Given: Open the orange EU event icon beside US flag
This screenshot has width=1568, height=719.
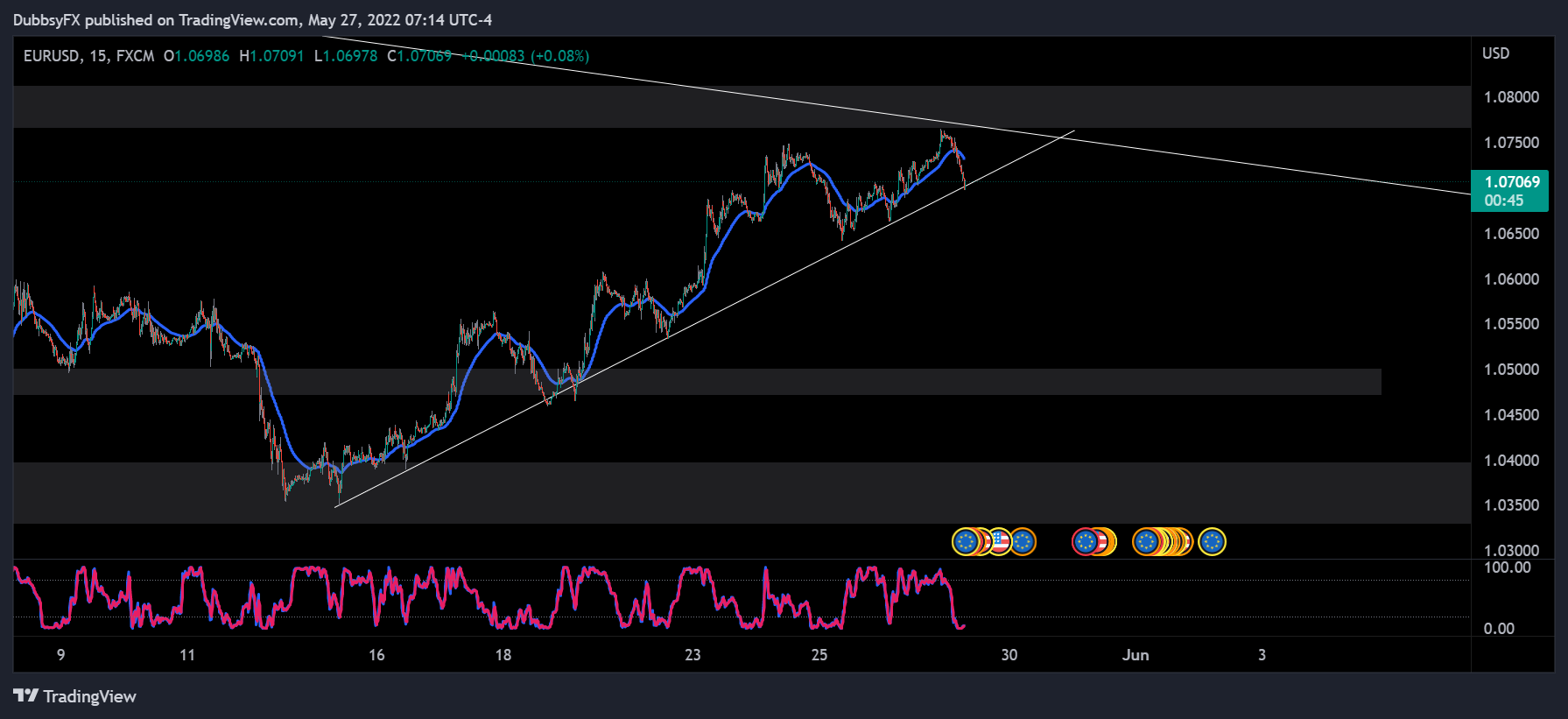Looking at the screenshot, I should (x=1023, y=541).
